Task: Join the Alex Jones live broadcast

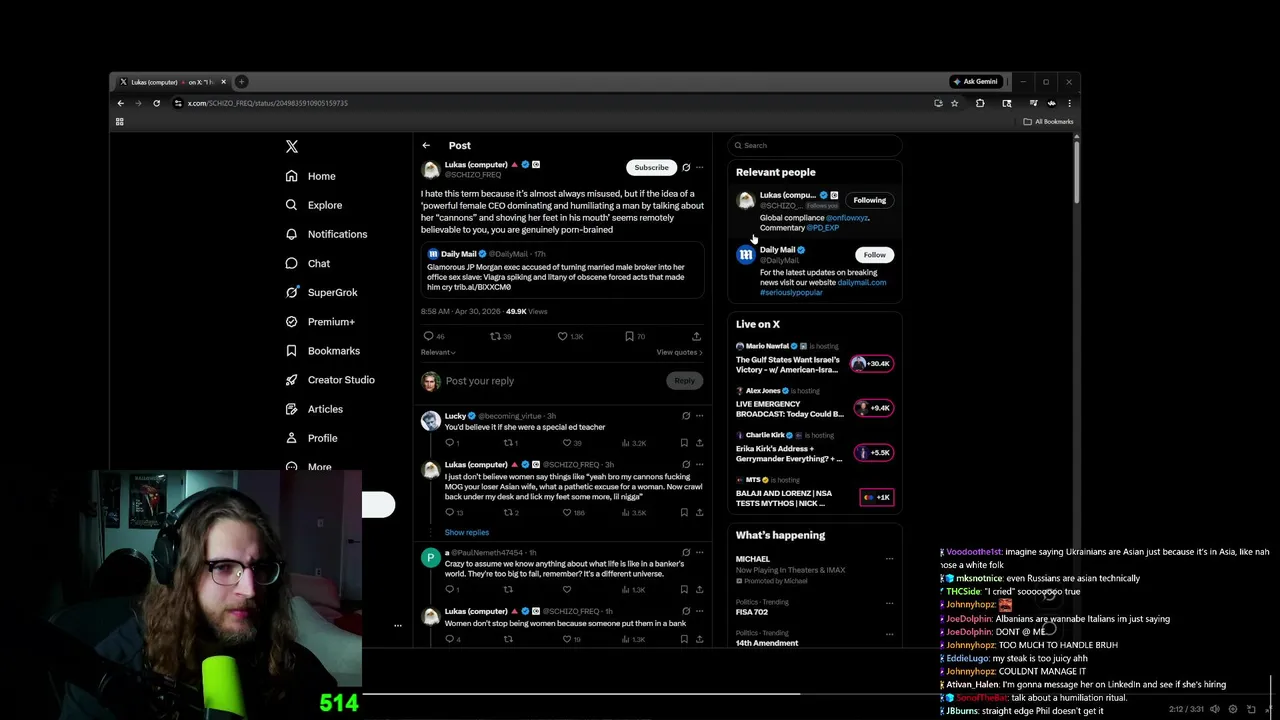Action: coord(872,408)
